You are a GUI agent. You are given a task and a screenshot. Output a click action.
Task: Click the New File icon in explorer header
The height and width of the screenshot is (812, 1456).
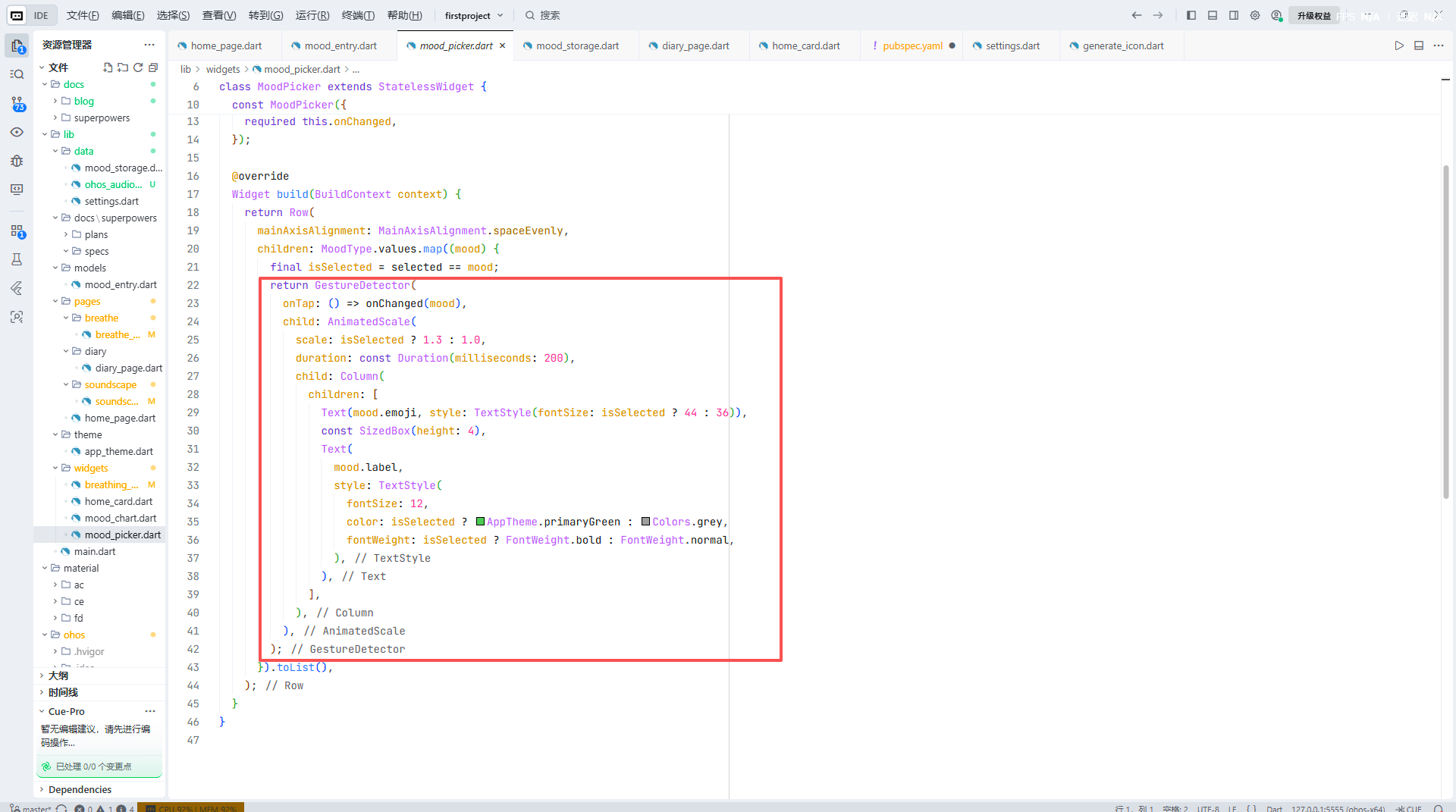tap(108, 67)
